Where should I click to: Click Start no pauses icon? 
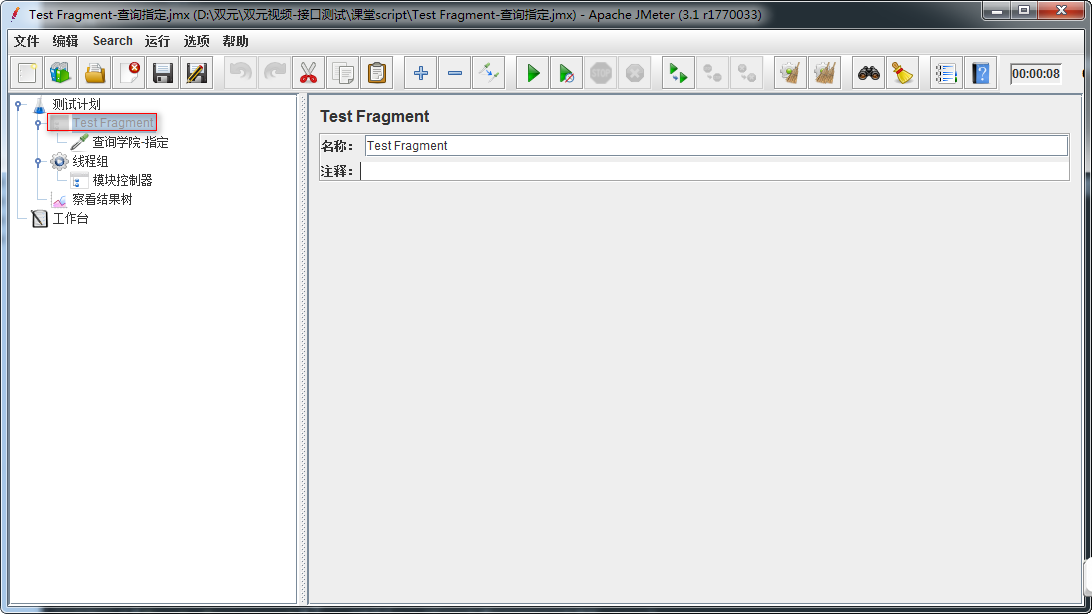coord(567,73)
